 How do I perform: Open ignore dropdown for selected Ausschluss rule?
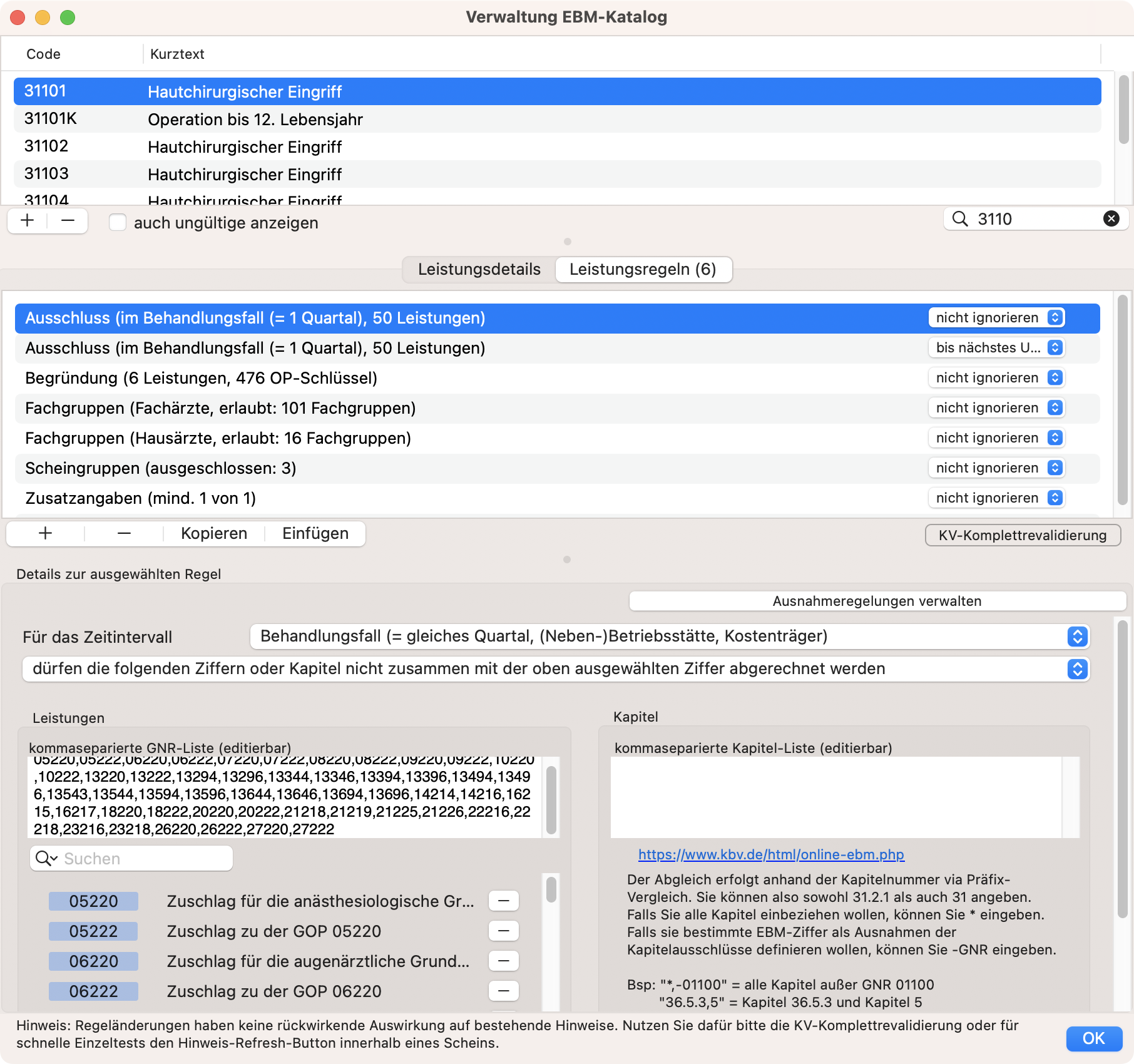996,318
